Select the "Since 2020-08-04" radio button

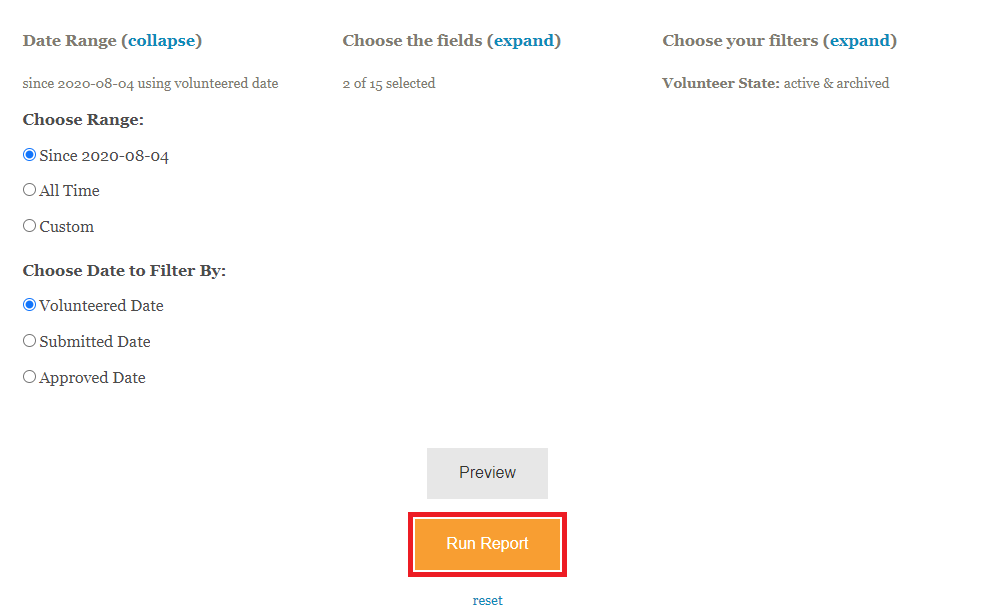pos(30,155)
